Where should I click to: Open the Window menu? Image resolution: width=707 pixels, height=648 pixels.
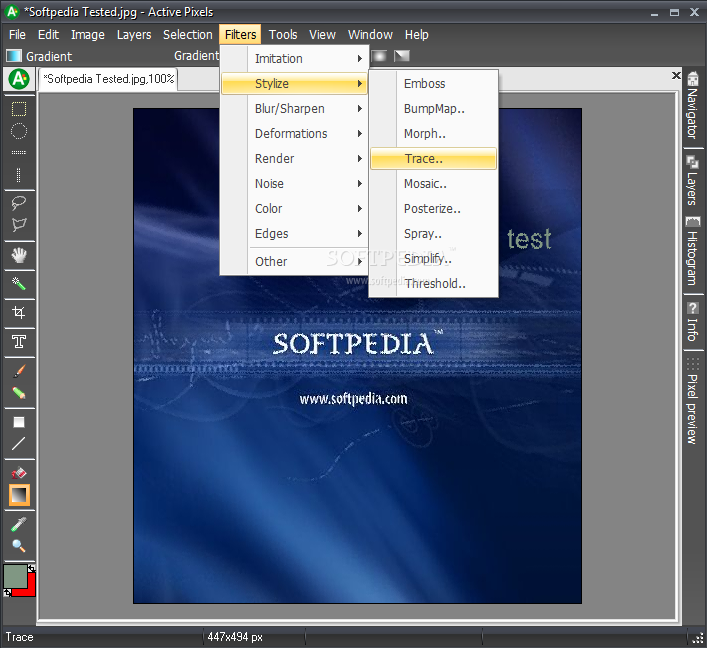click(x=370, y=35)
